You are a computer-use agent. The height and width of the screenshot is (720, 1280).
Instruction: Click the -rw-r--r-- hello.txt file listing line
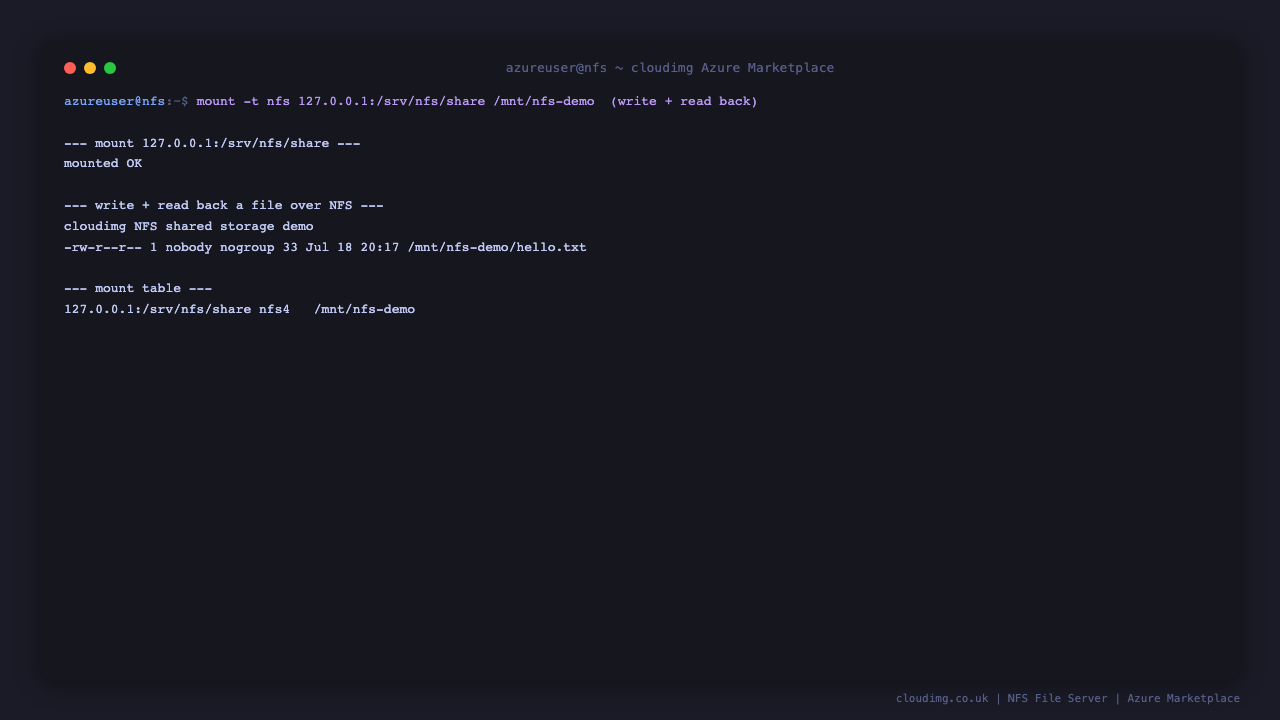pos(325,247)
